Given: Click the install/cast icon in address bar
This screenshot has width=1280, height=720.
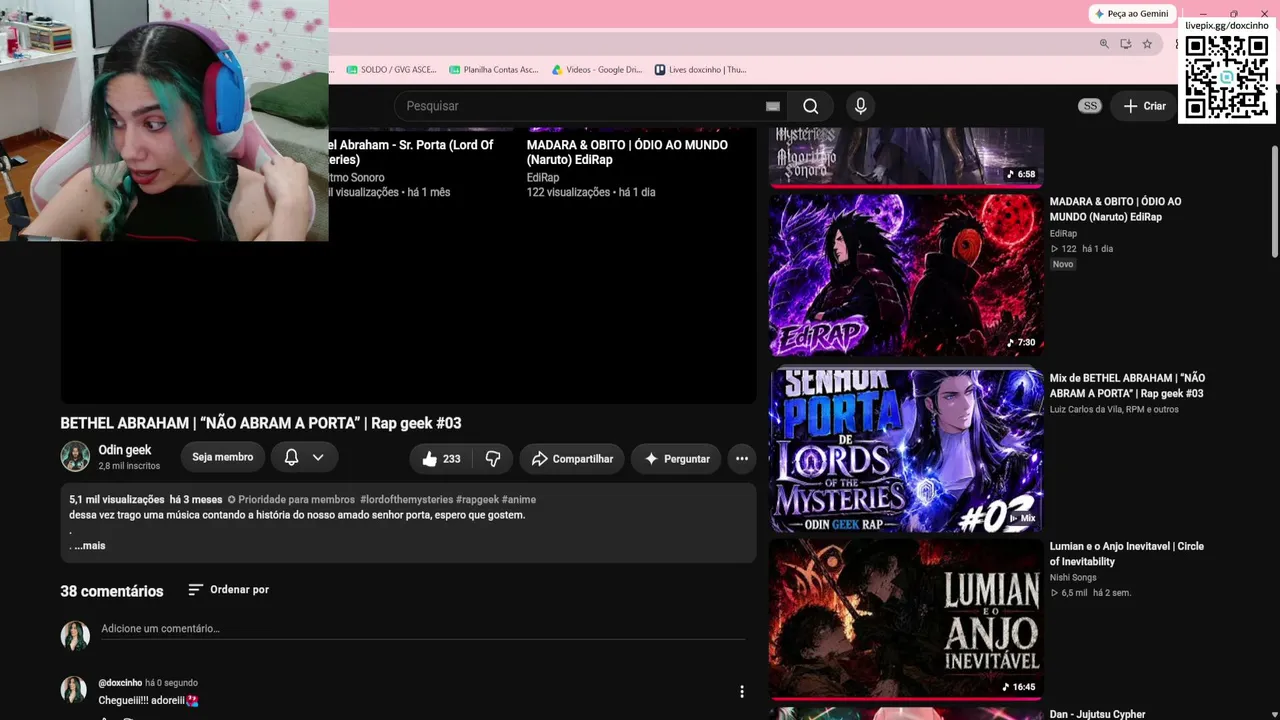Looking at the screenshot, I should tap(1126, 44).
